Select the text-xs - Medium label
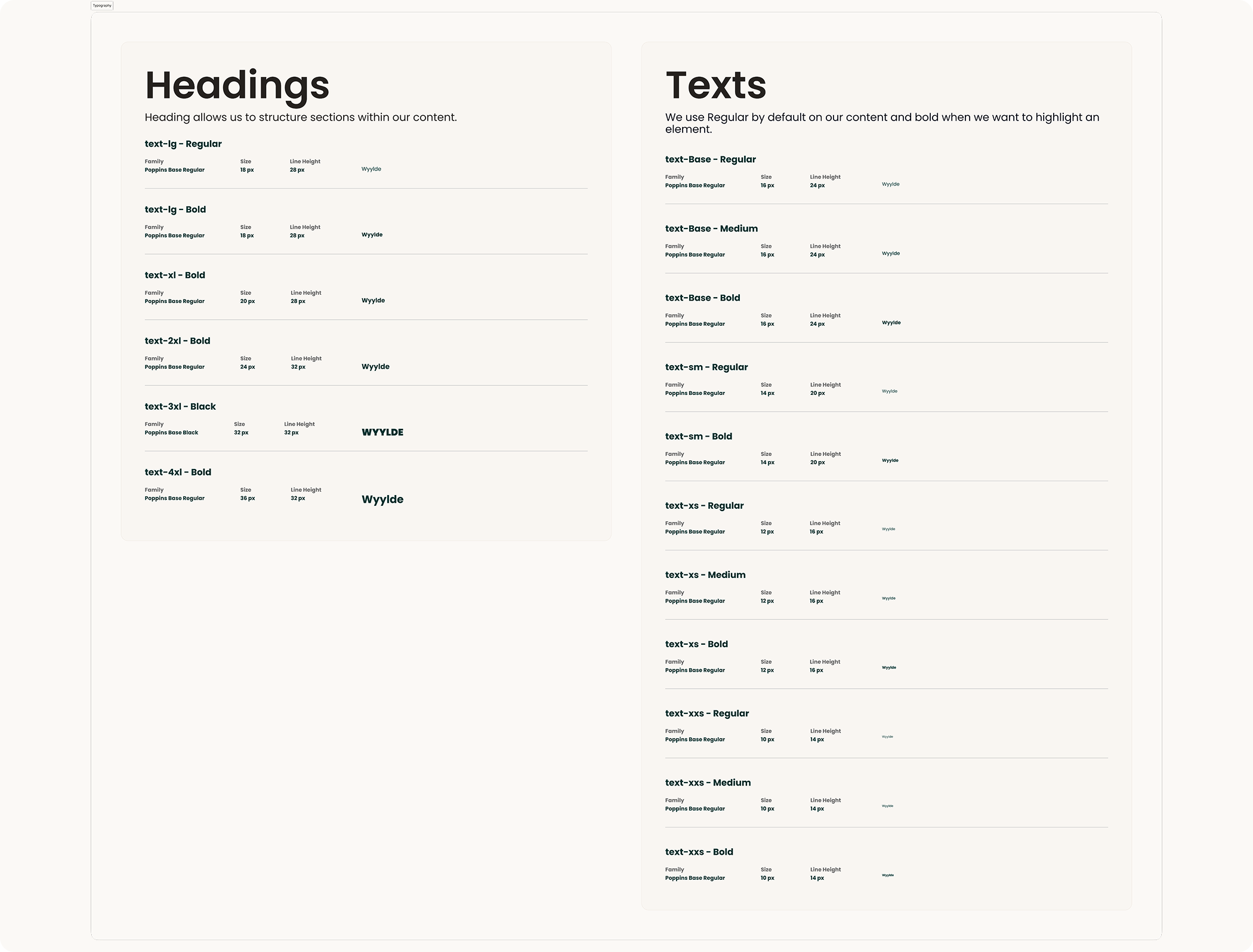 (705, 574)
